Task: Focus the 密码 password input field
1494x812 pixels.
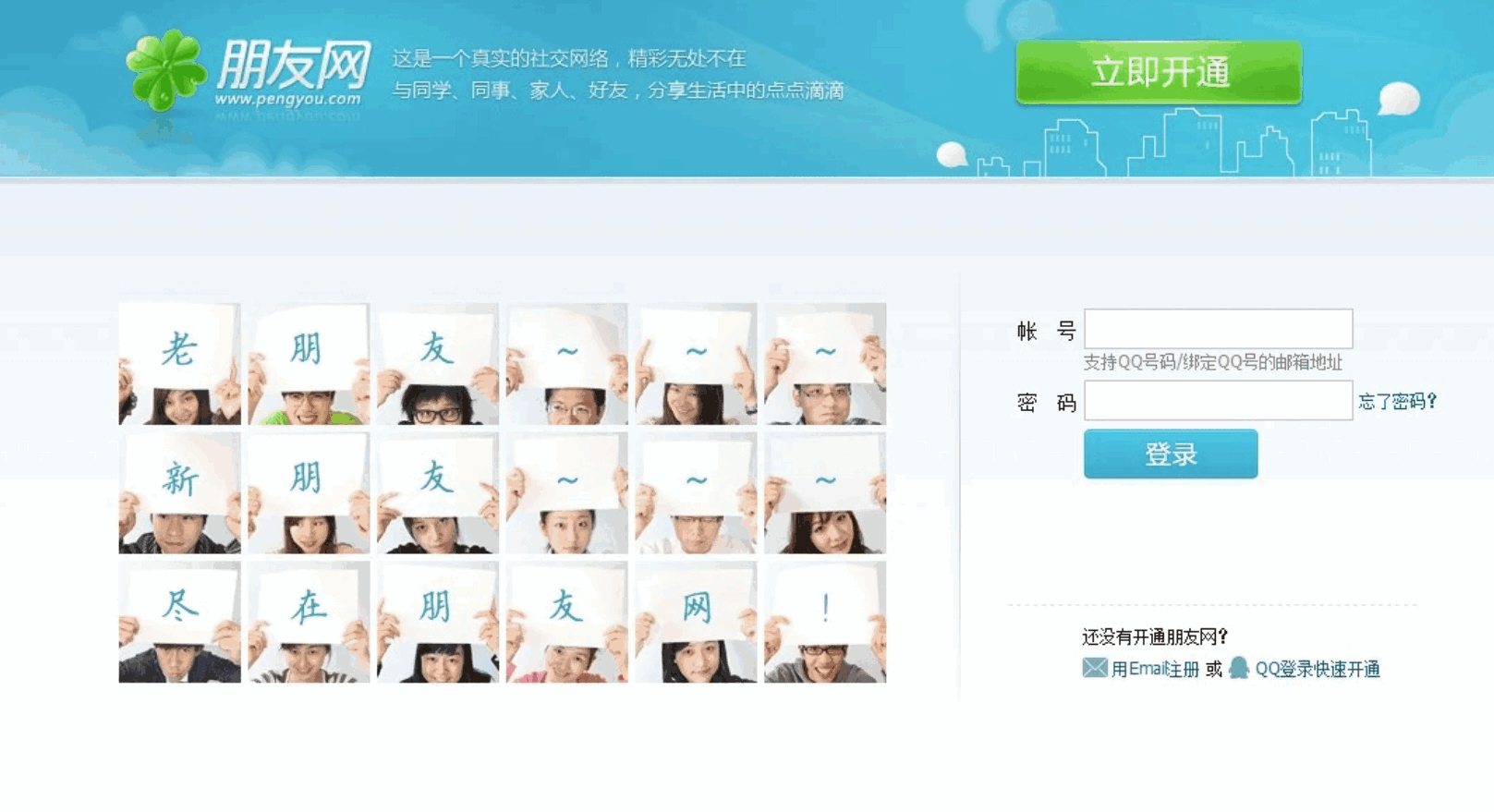Action: (1218, 401)
